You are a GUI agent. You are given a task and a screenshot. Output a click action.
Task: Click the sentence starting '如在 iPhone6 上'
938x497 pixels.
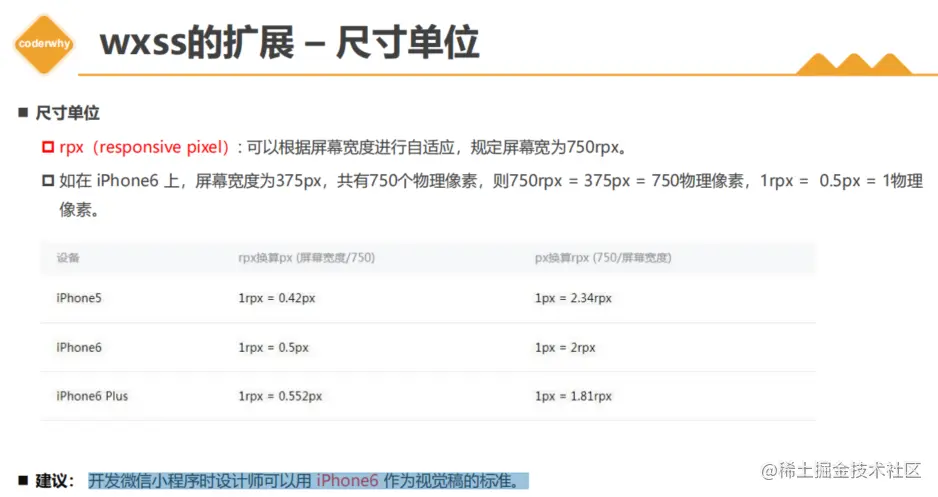click(x=491, y=194)
